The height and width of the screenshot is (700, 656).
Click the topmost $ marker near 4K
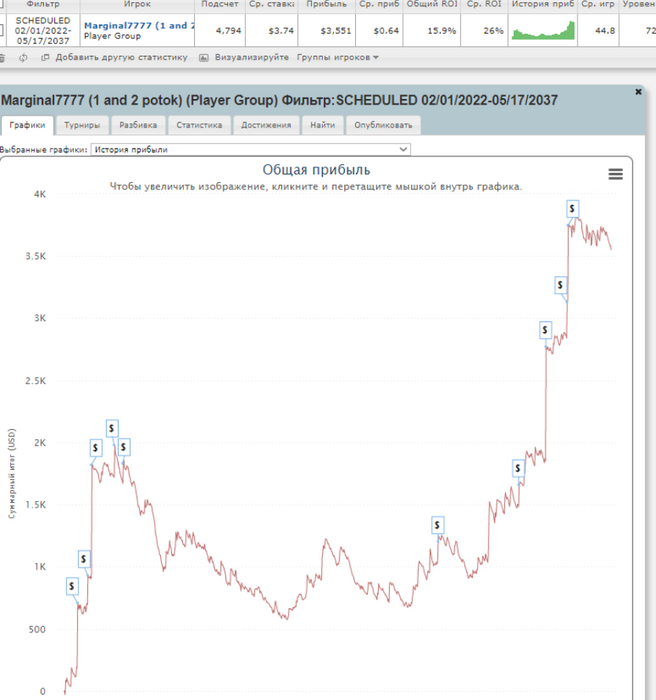pos(572,208)
